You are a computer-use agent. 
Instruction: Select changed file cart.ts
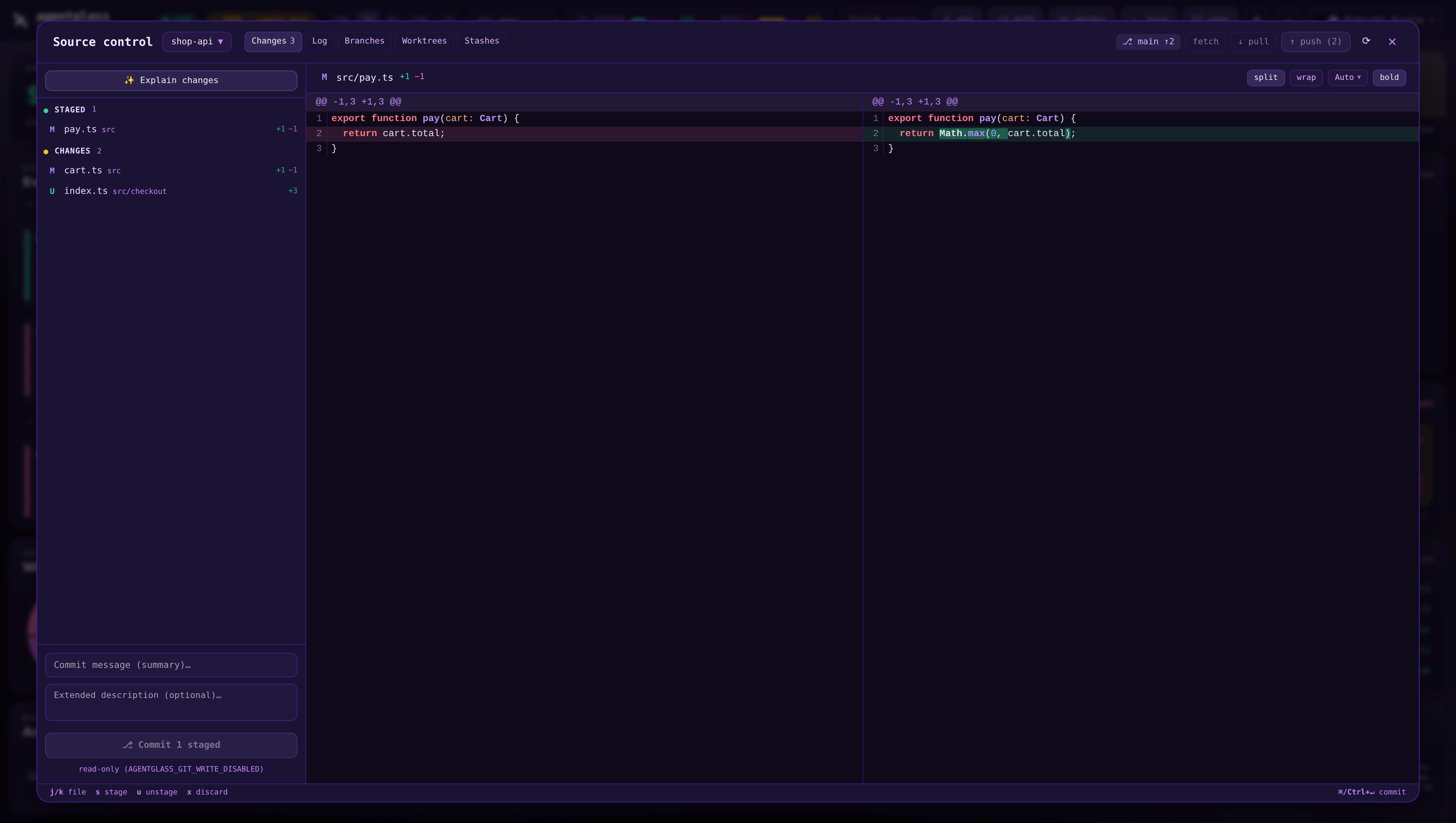pos(171,171)
